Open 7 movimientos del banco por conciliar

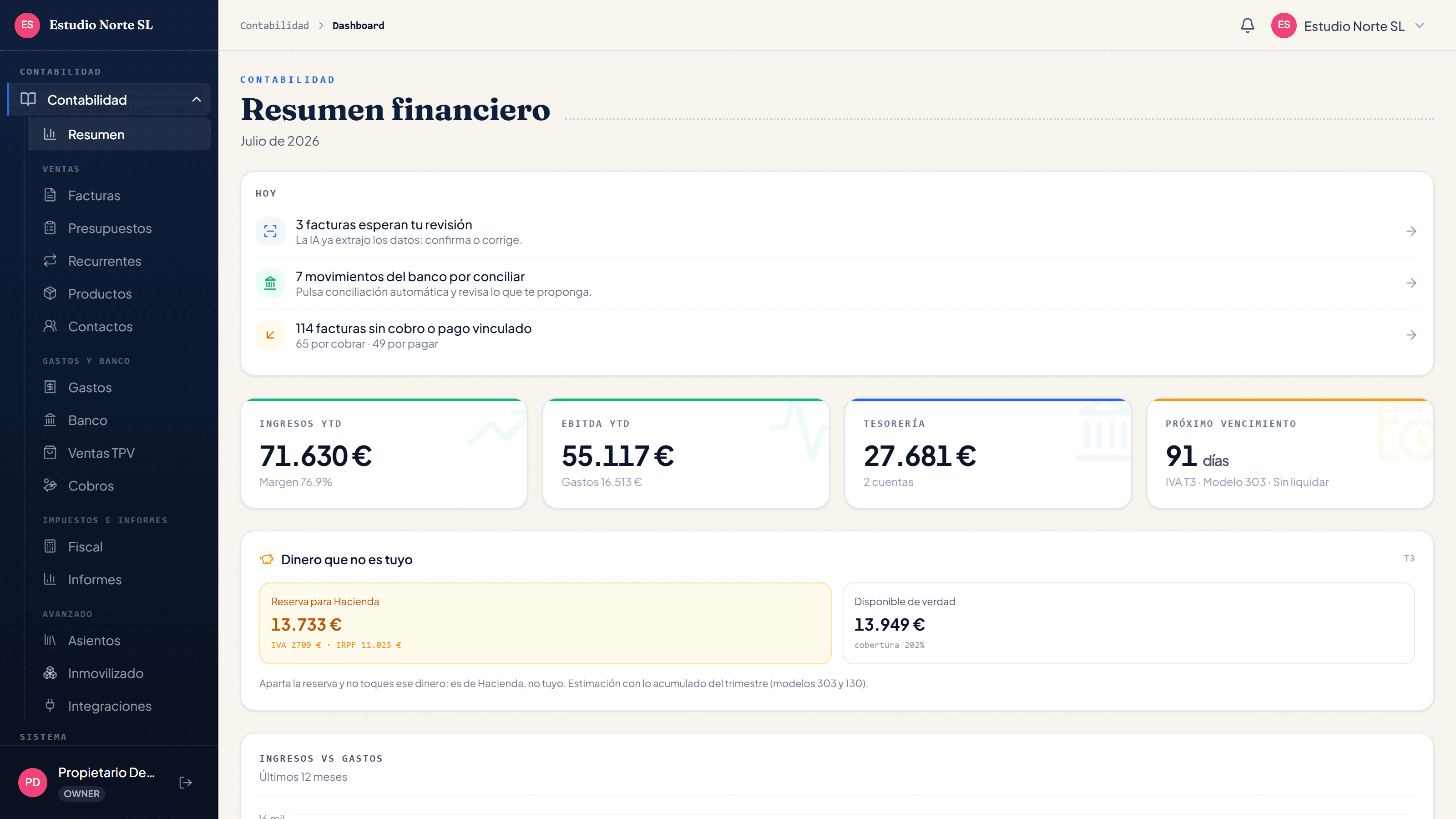(x=837, y=283)
